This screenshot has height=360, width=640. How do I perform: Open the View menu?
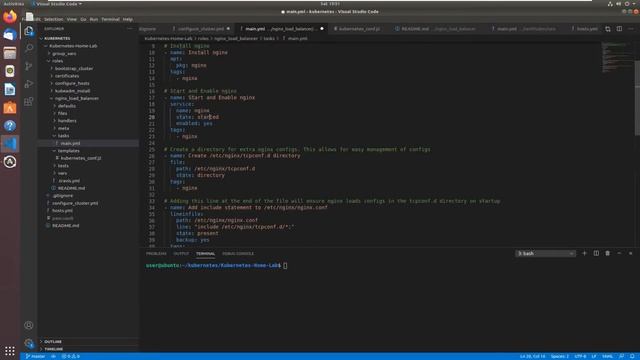pos(71,19)
